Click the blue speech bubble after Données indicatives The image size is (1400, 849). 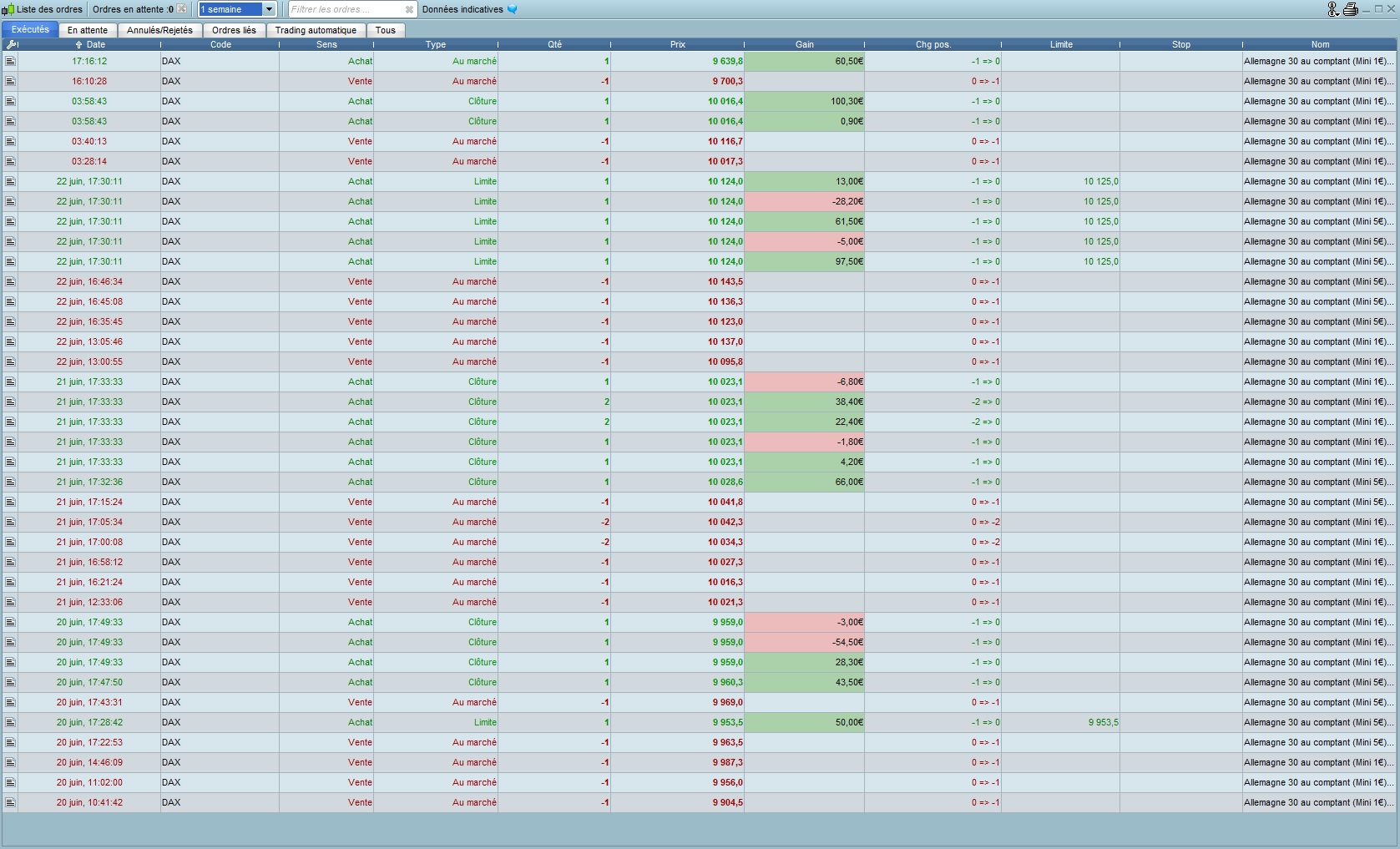coord(513,9)
